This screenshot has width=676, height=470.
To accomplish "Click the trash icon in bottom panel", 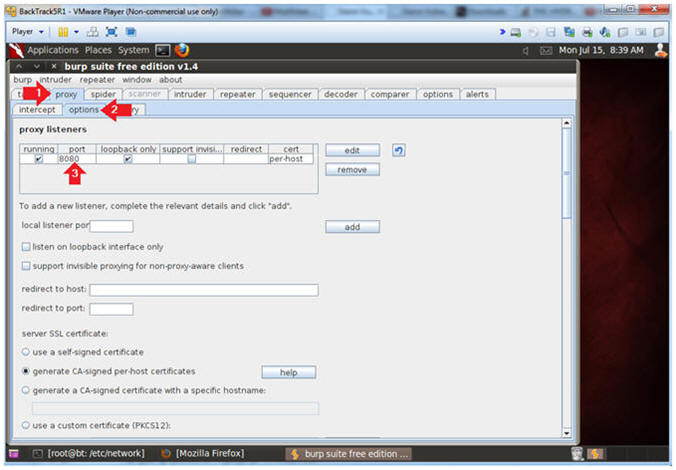I will pos(577,453).
